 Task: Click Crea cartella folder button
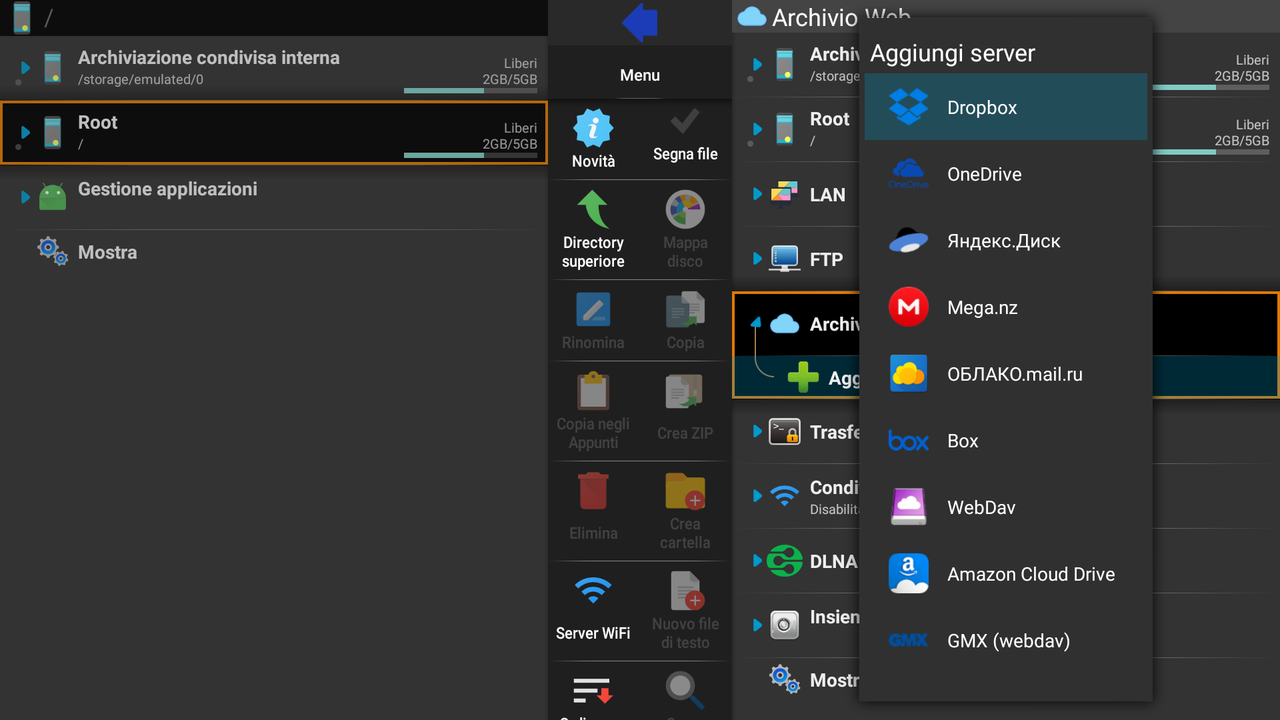685,510
